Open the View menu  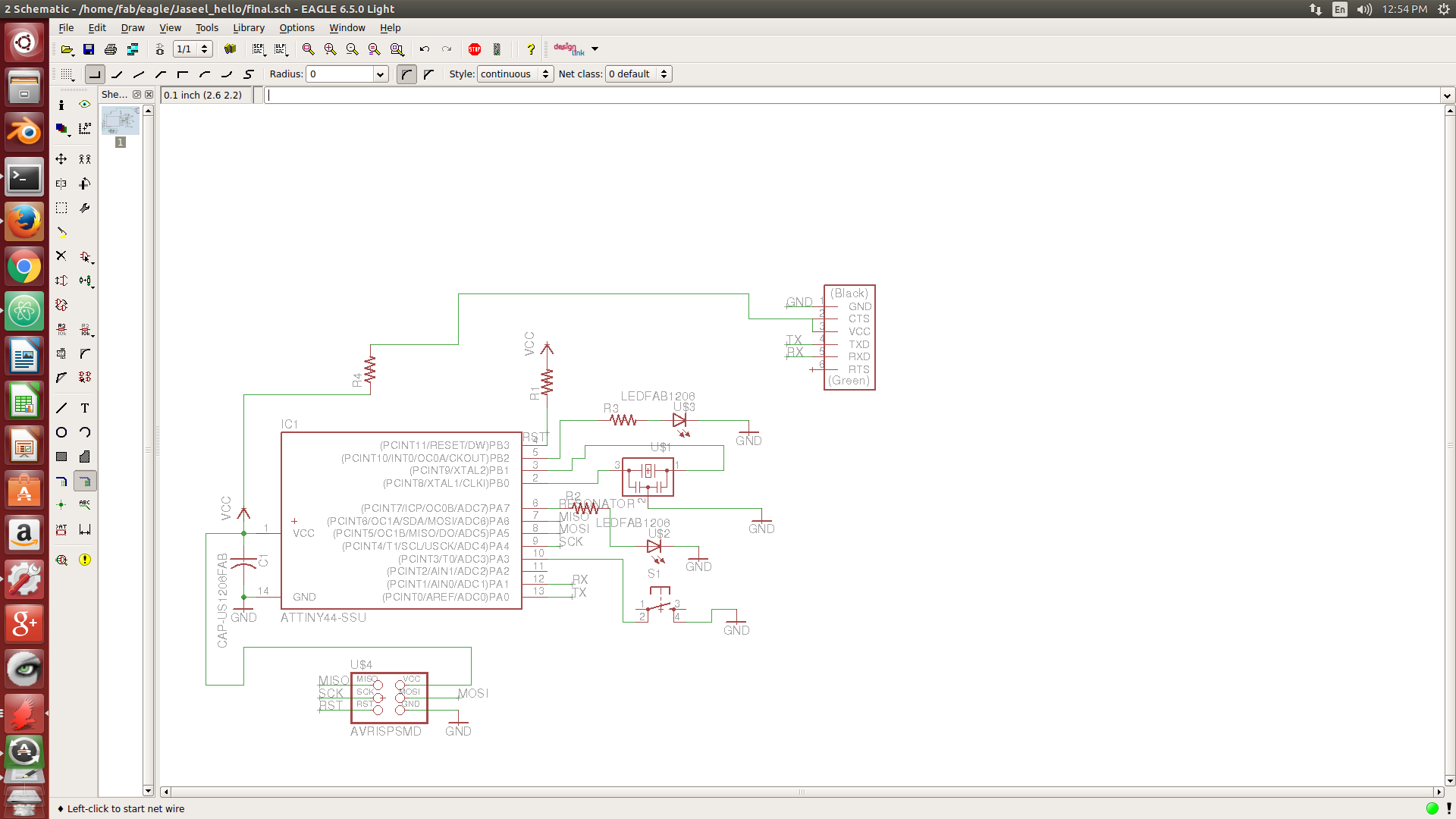(x=170, y=28)
